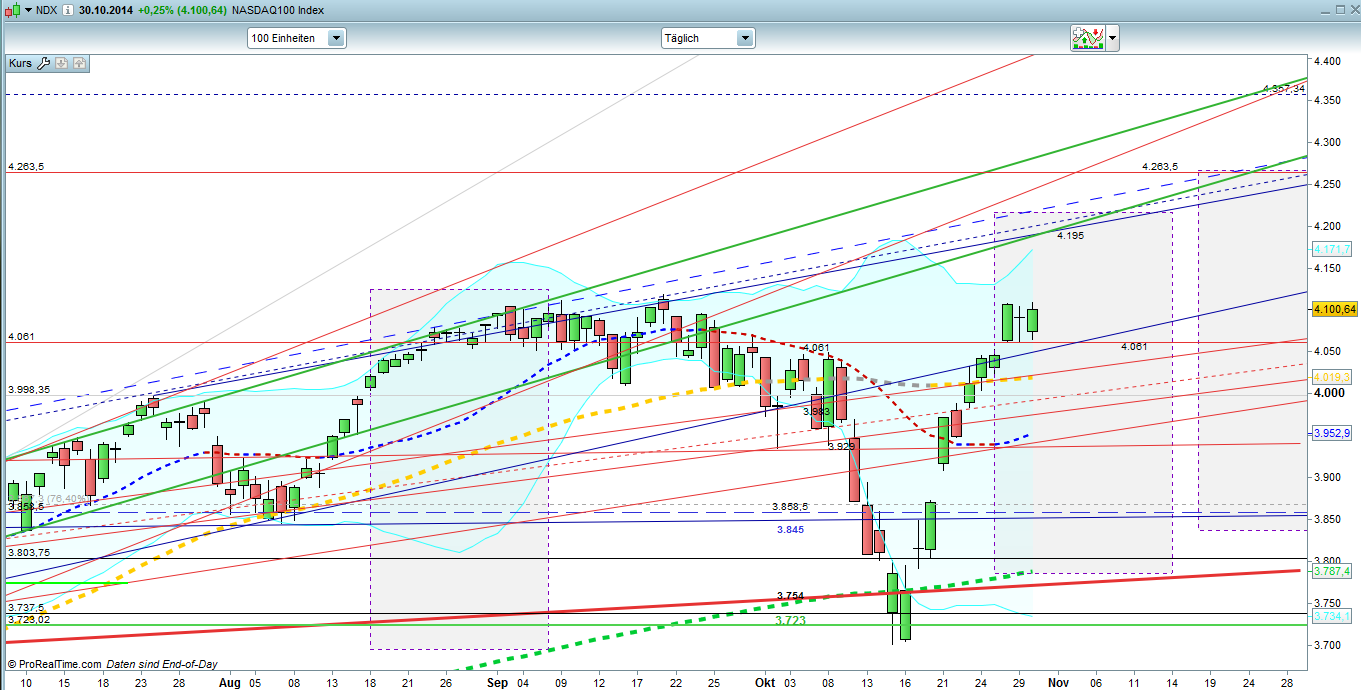This screenshot has width=1361, height=690.
Task: Click the Daten sind End-of-Day notice
Action: click(x=162, y=664)
